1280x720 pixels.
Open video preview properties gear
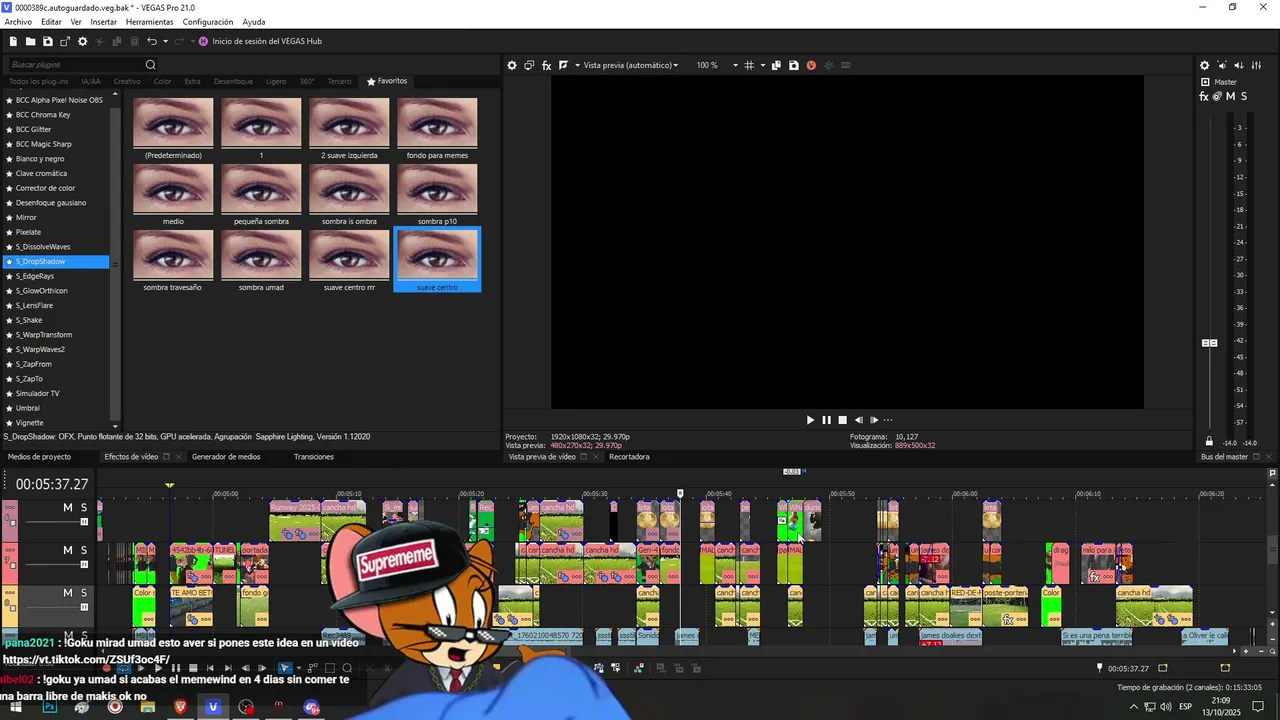512,65
